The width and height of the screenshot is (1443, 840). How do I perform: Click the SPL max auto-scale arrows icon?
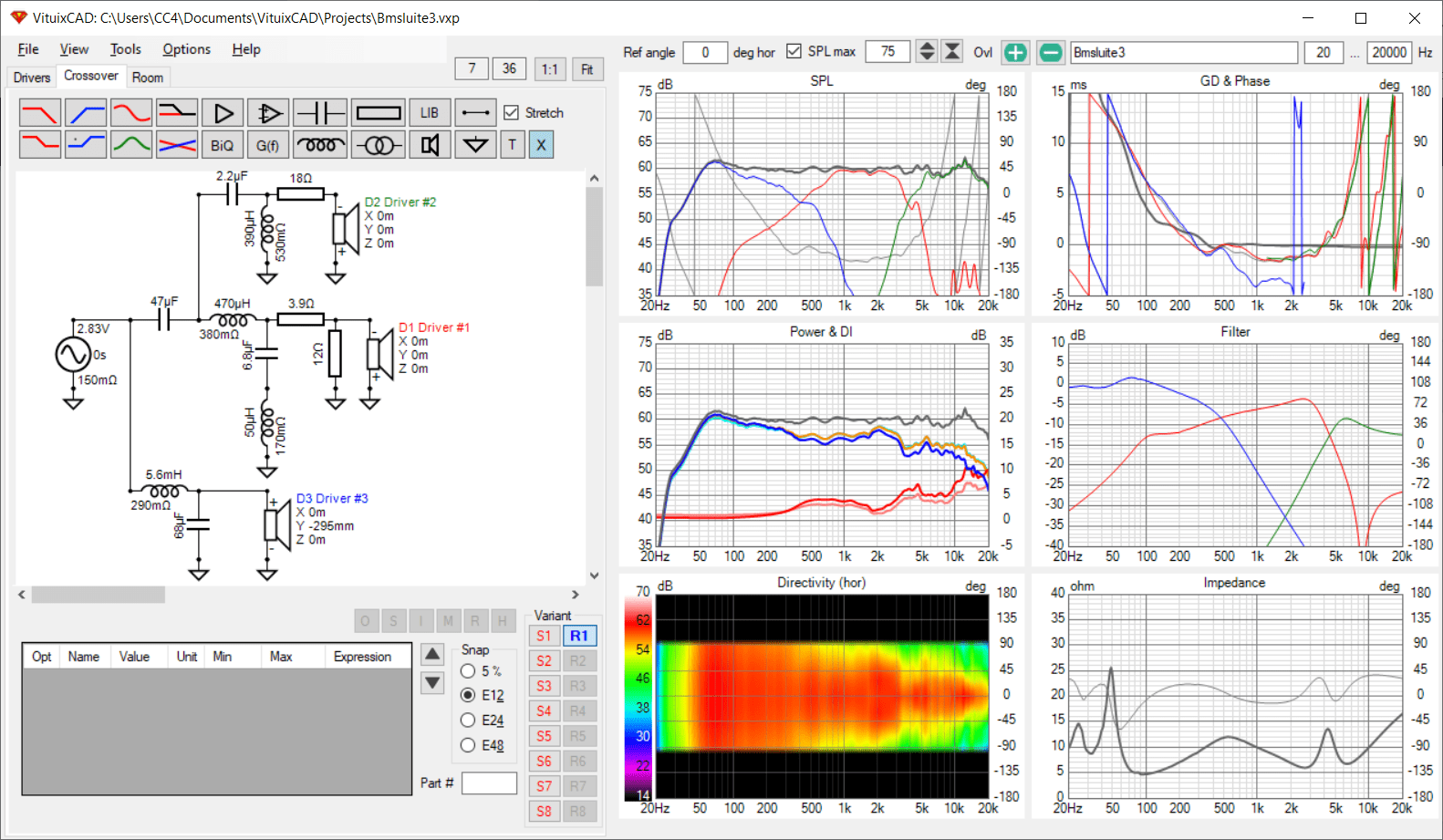pyautogui.click(x=952, y=52)
